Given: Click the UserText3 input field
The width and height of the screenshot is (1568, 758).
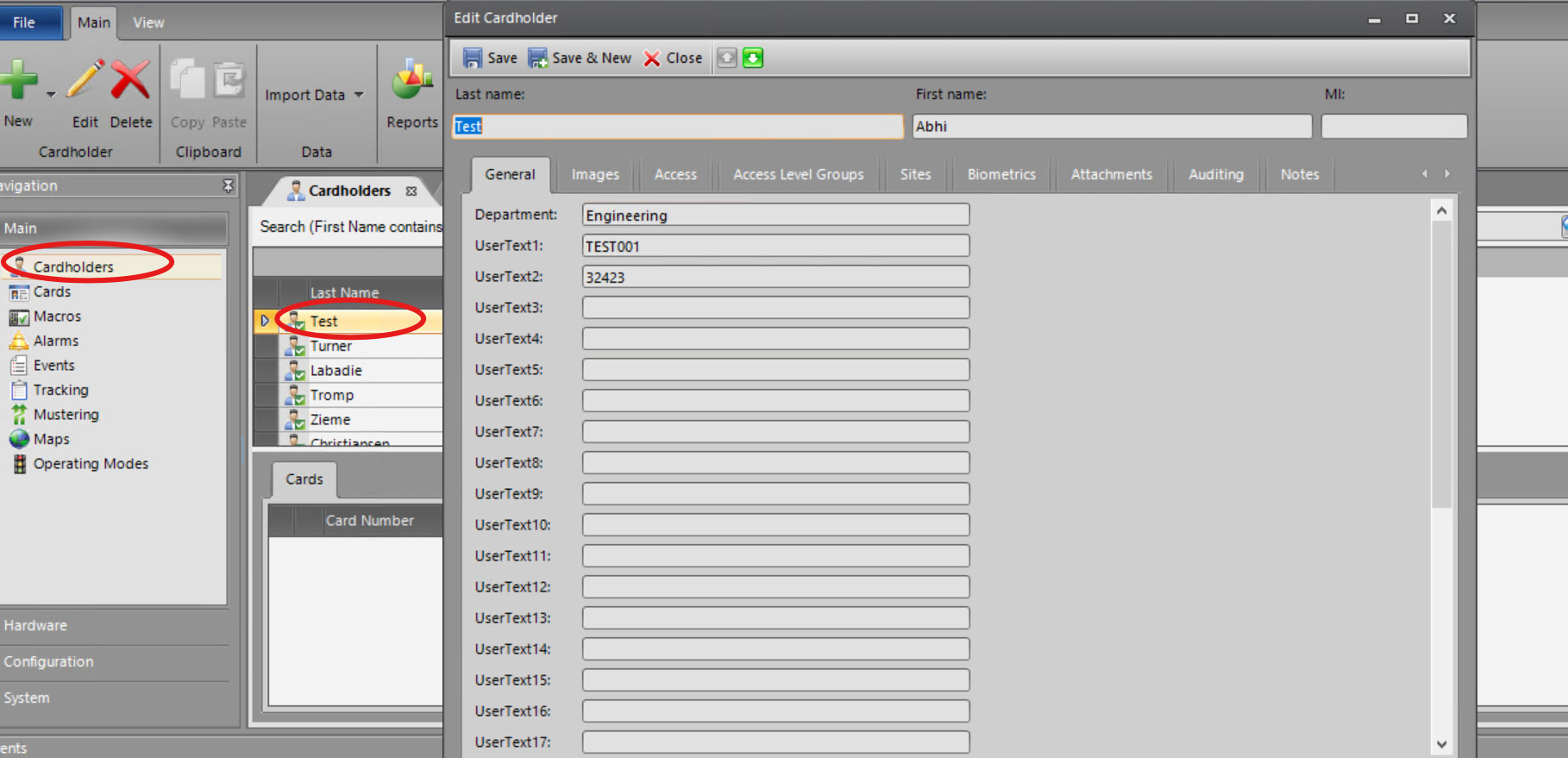Looking at the screenshot, I should 775,308.
